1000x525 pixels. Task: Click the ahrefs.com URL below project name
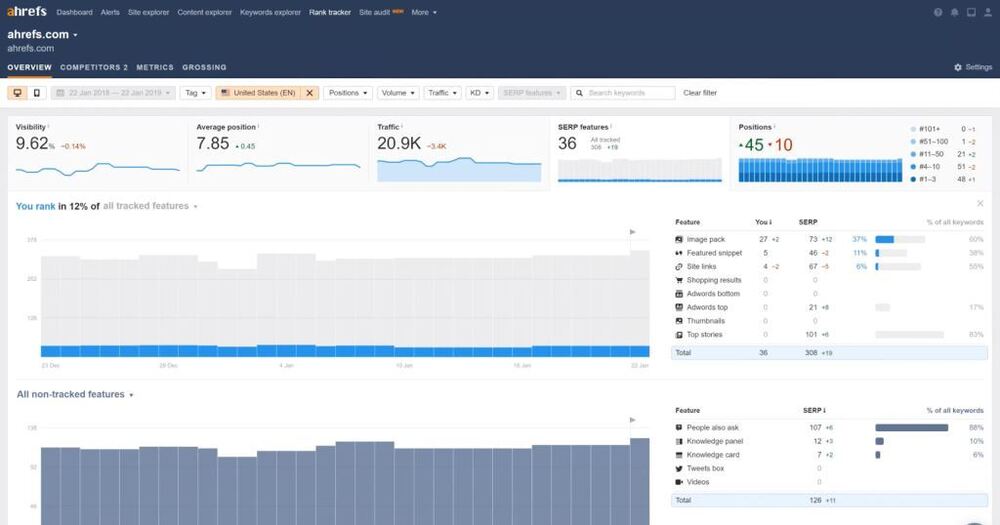click(31, 48)
